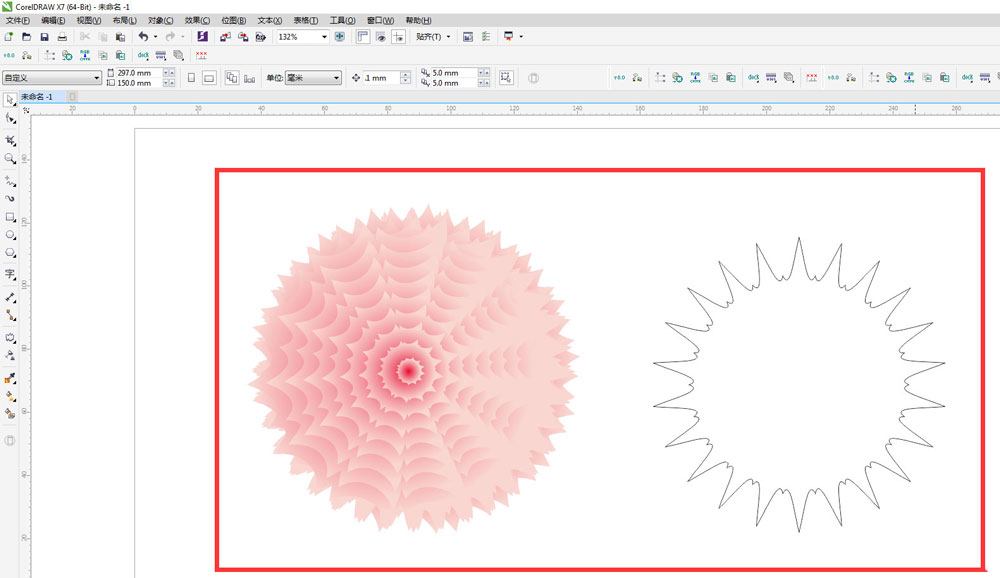1000x578 pixels.
Task: Activate the Polygon tool
Action: [x=10, y=254]
